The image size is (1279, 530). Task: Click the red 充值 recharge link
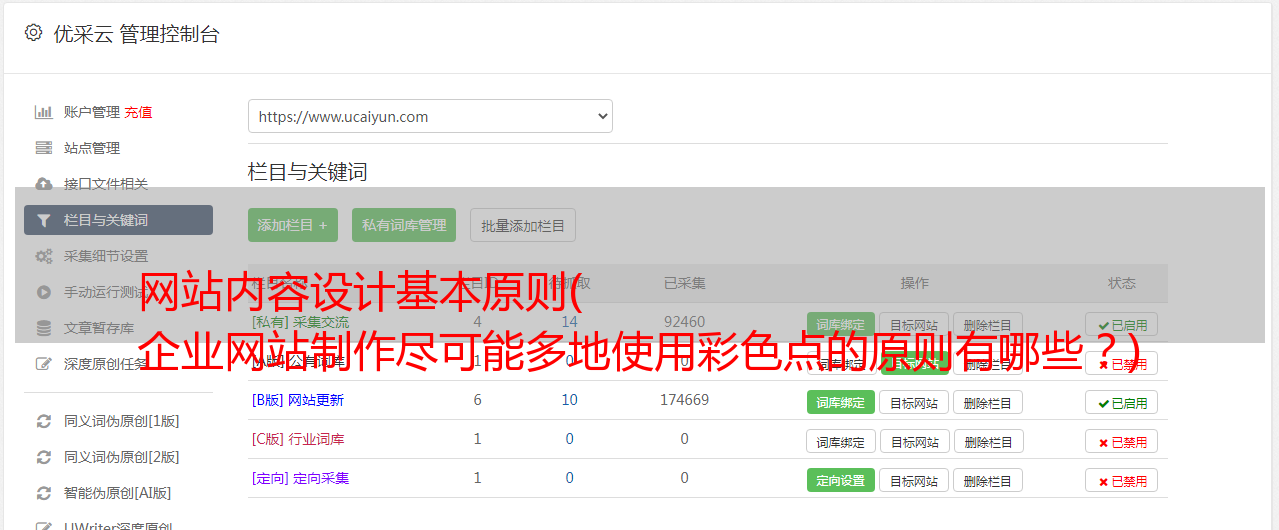[139, 112]
